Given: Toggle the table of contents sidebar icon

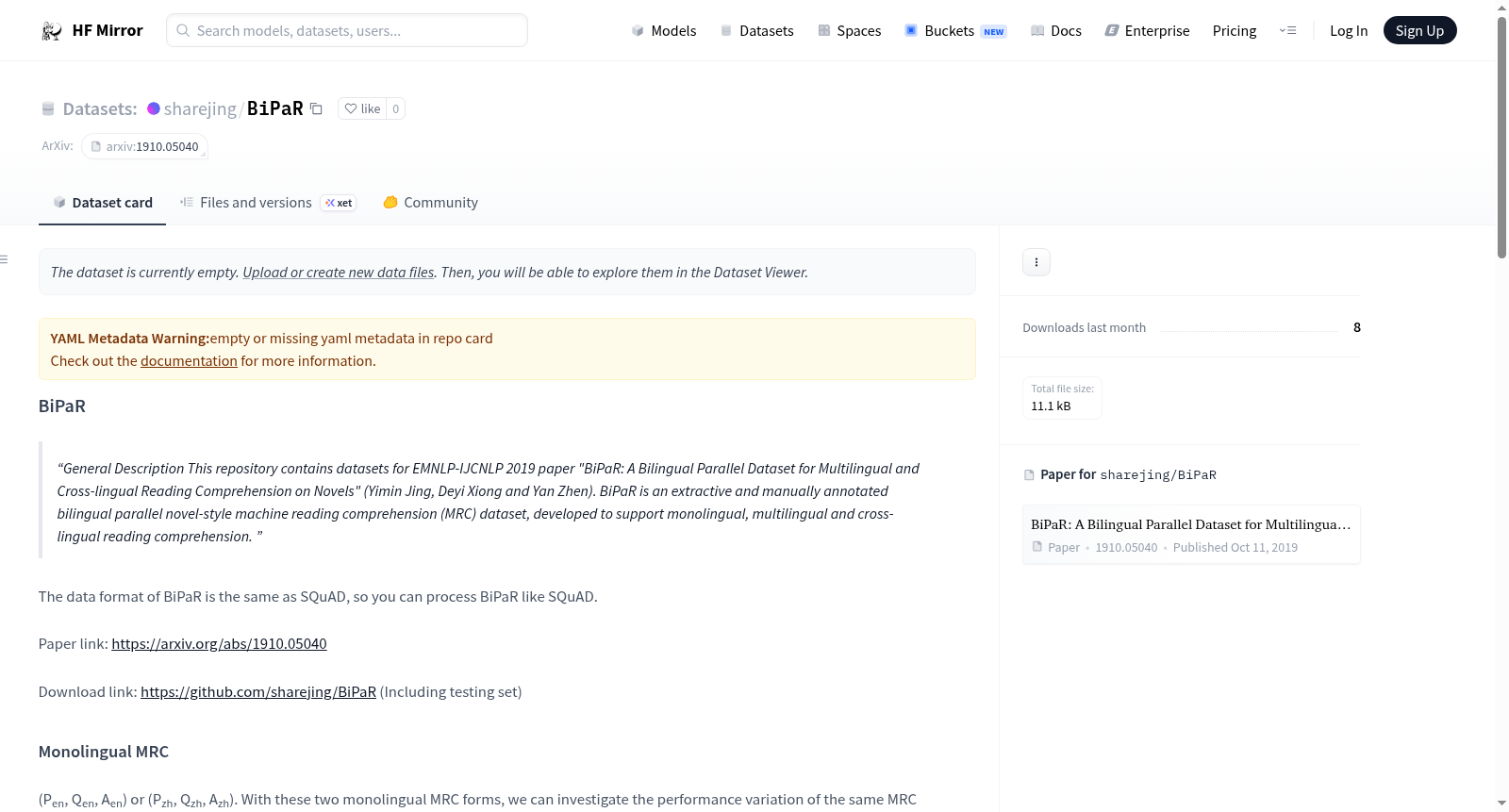Looking at the screenshot, I should click(5, 259).
